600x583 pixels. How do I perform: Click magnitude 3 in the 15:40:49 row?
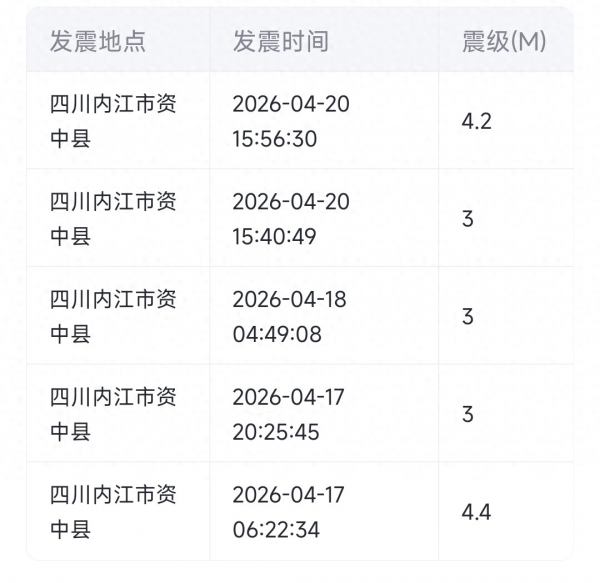click(x=468, y=219)
